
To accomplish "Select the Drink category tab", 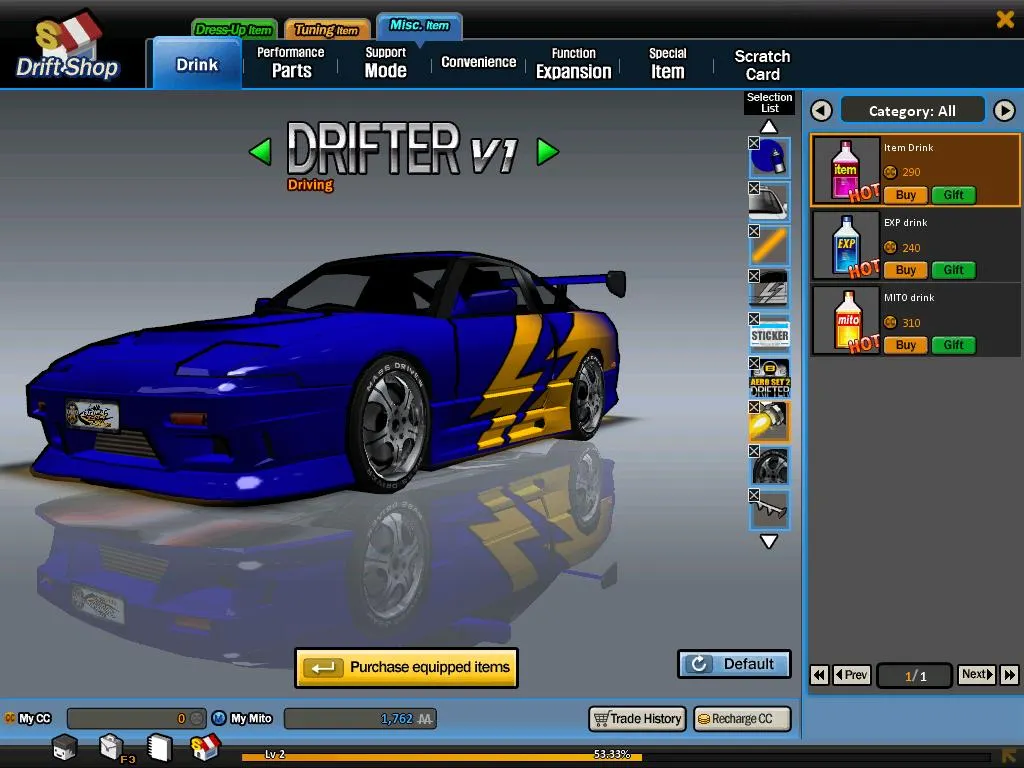I will pyautogui.click(x=197, y=64).
